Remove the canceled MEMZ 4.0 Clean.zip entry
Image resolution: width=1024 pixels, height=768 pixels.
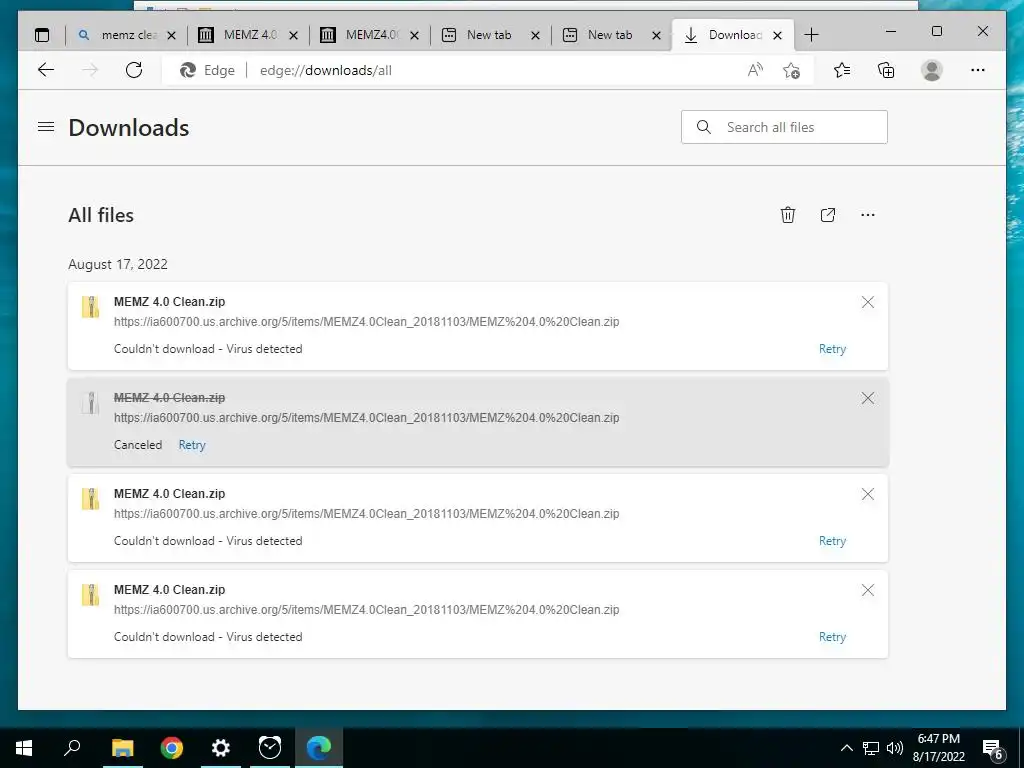[x=867, y=398]
